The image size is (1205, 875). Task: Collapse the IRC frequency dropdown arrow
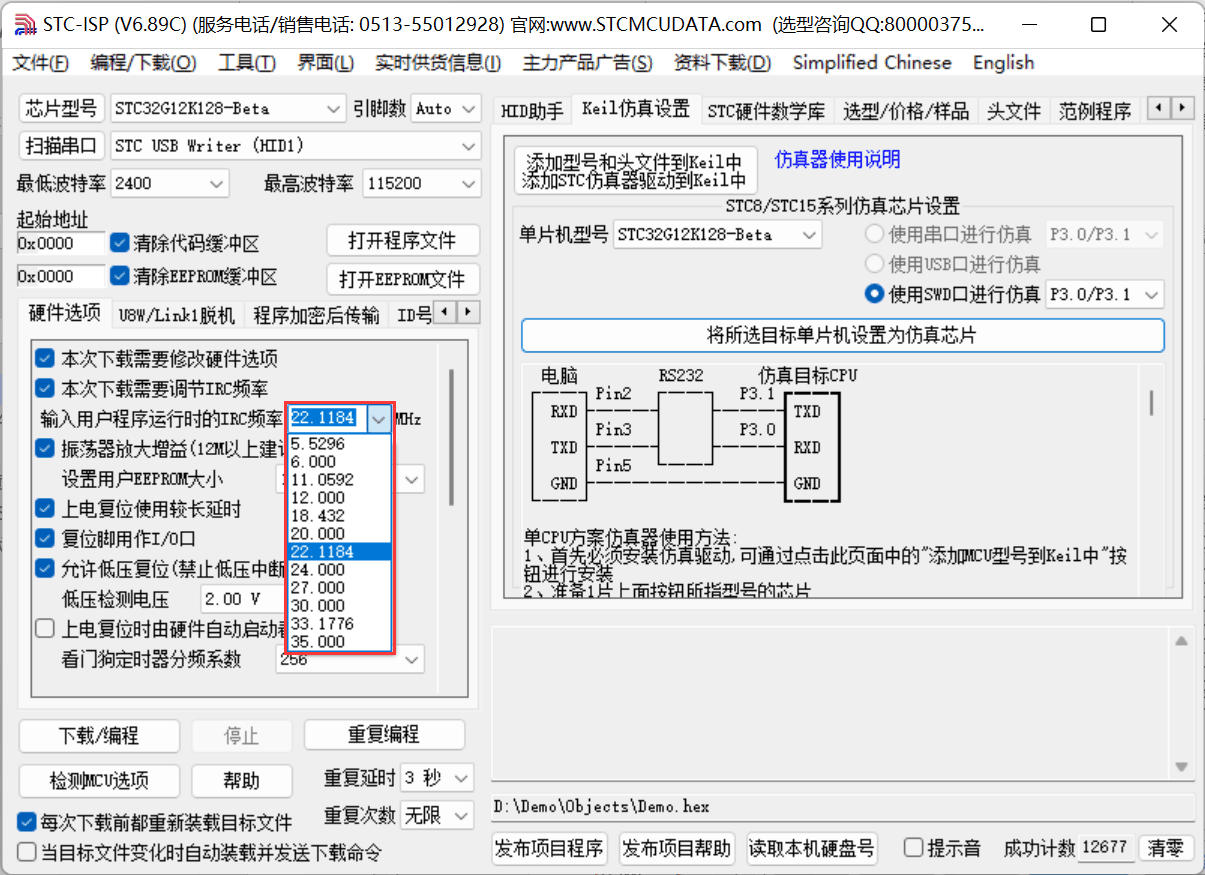(x=378, y=419)
